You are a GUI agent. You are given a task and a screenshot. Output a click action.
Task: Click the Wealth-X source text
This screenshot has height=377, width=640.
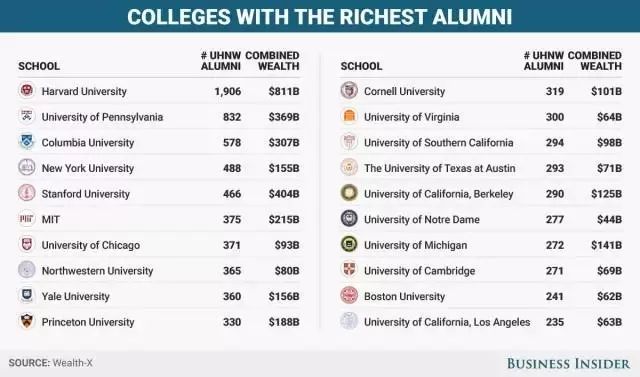tap(73, 363)
